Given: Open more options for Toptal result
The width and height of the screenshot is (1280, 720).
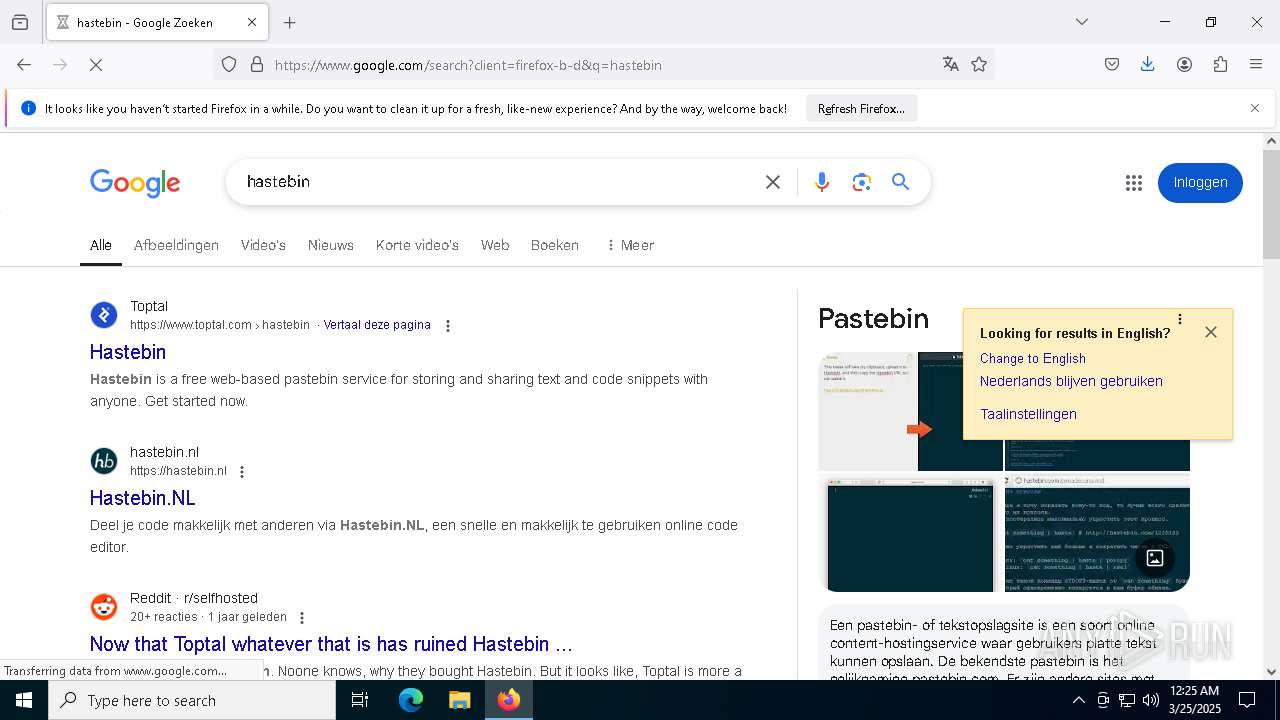Looking at the screenshot, I should coord(448,326).
